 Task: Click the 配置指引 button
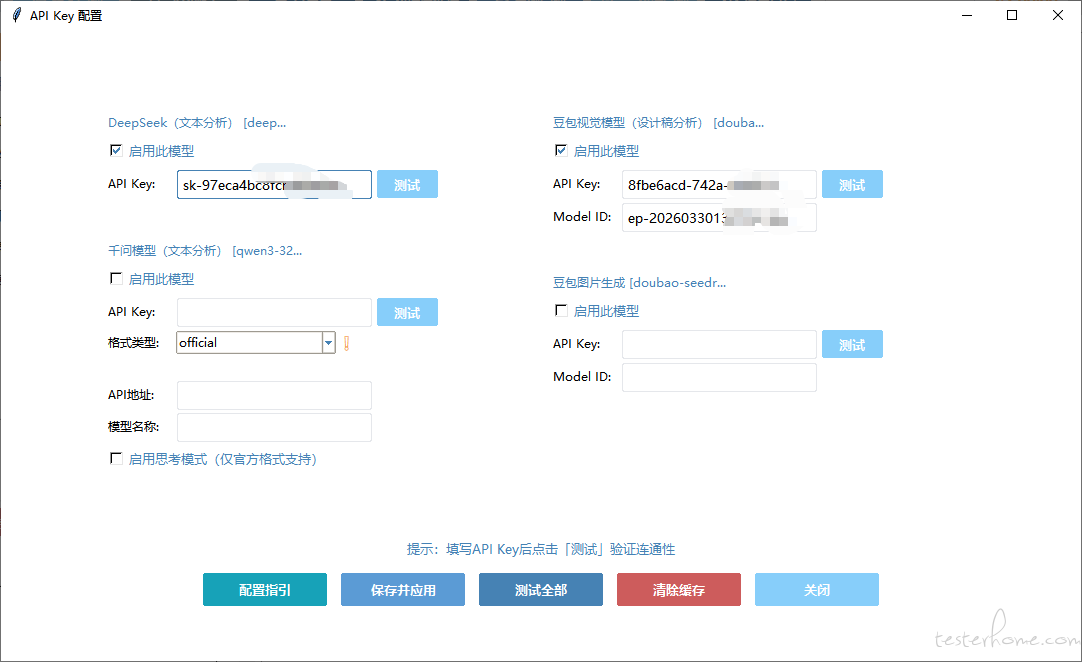[265, 590]
